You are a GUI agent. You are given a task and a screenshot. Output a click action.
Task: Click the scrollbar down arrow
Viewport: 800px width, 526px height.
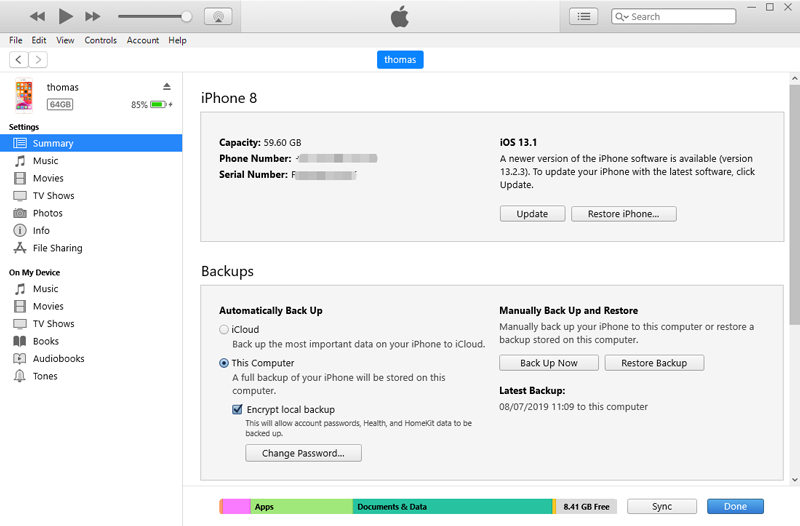(x=794, y=480)
